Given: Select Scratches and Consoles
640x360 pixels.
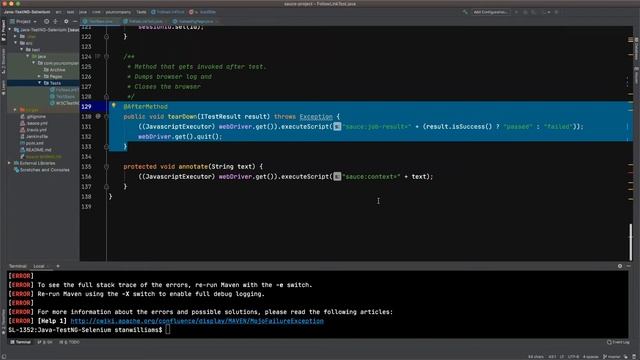Looking at the screenshot, I should click(x=42, y=170).
